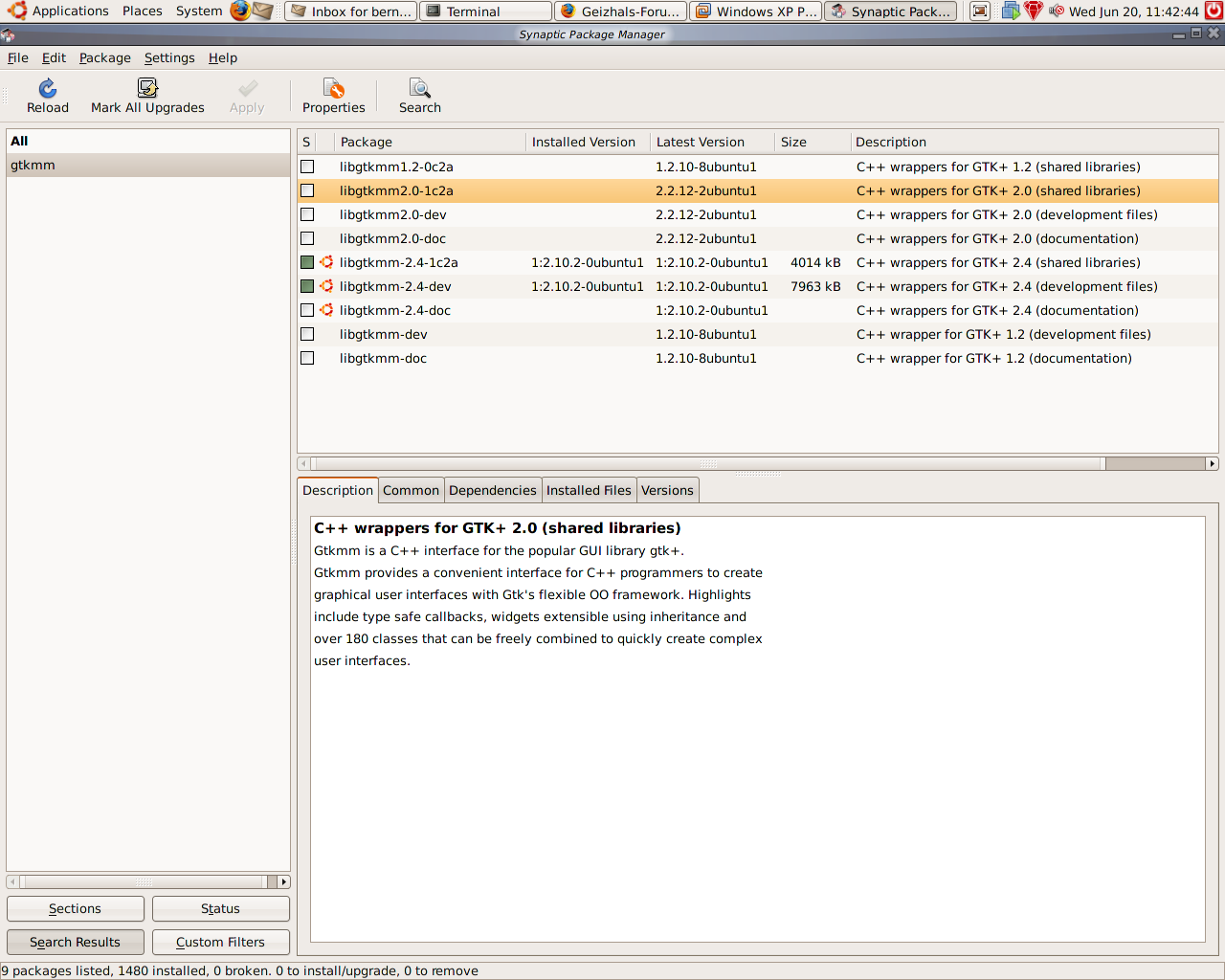
Task: Toggle status checkbox for libgtkmm-doc
Action: tap(307, 358)
